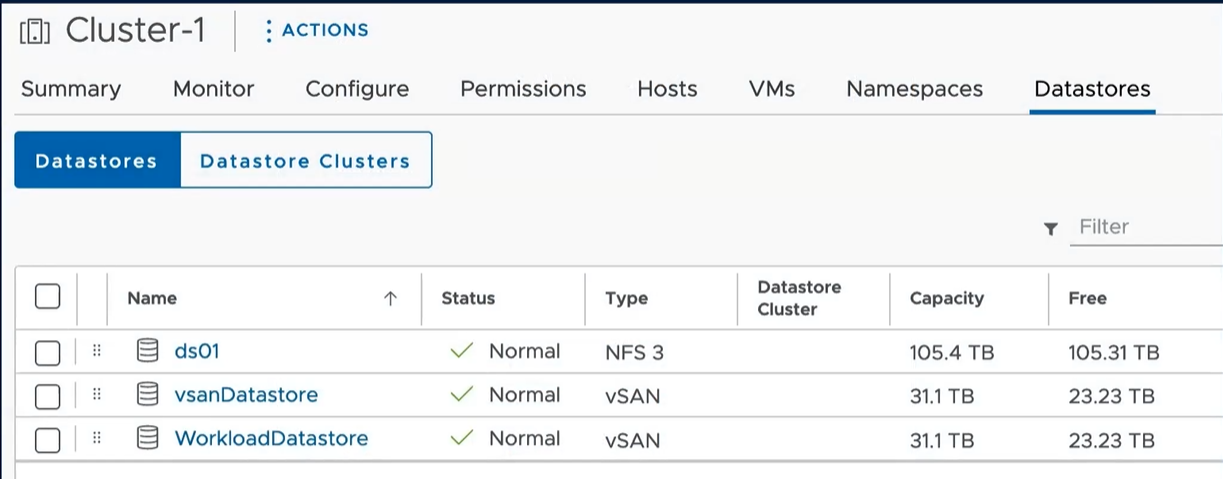Open the vsanDatastore link

tap(246, 395)
